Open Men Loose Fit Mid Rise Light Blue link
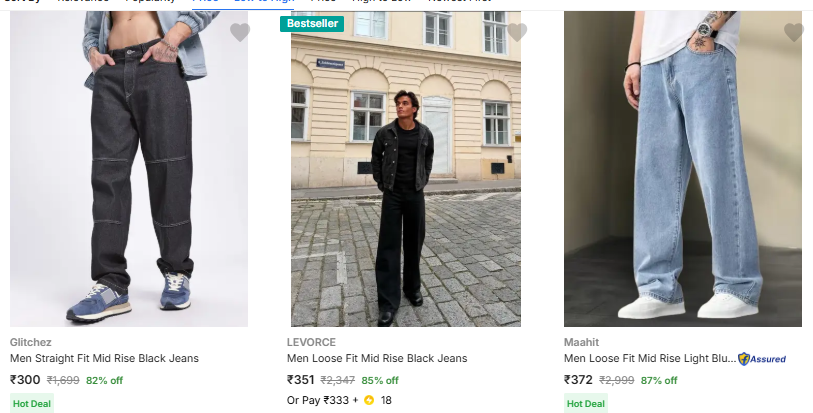This screenshot has height=413, width=813. coord(648,358)
